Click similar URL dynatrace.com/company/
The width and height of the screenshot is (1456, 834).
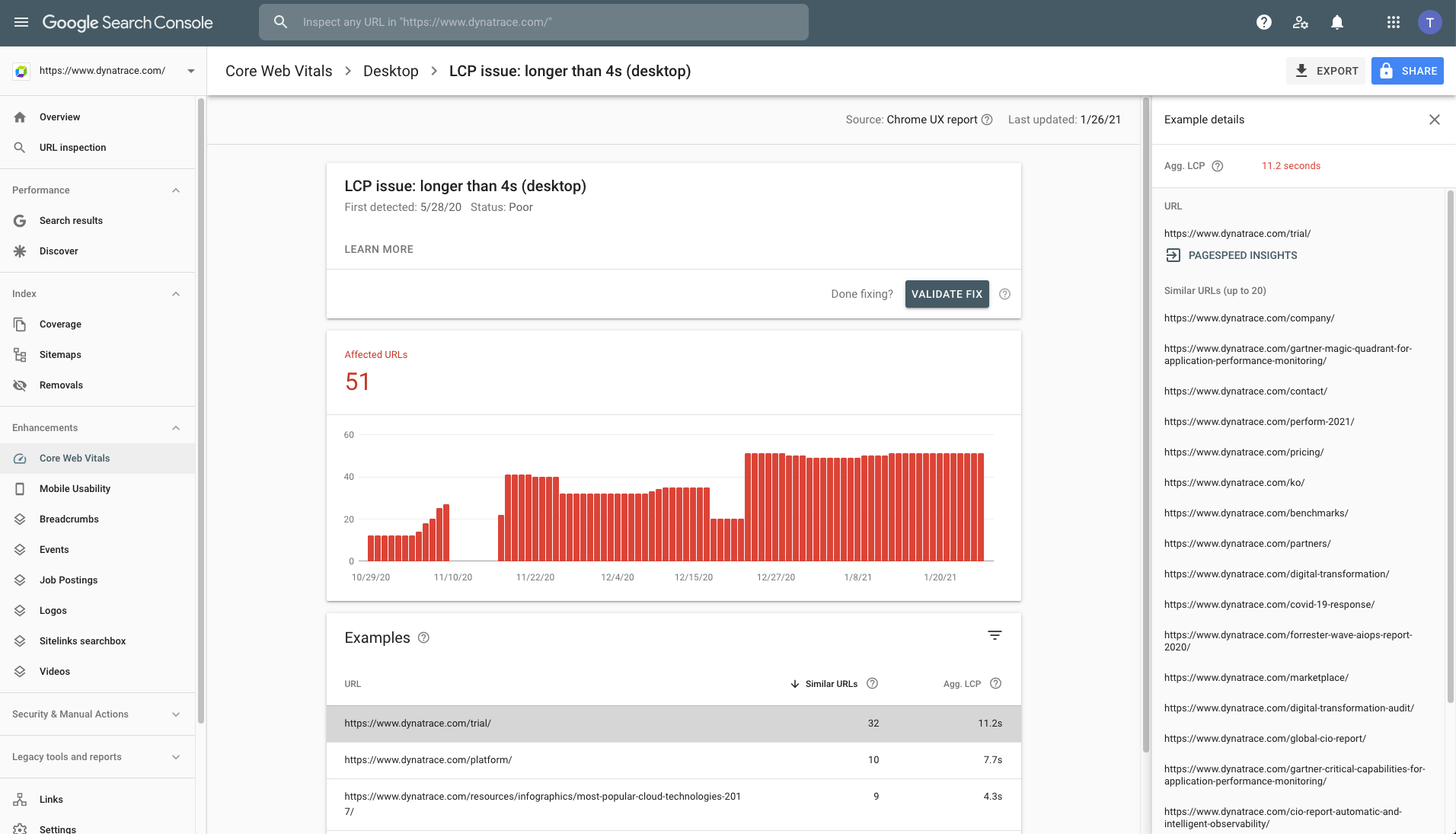tap(1249, 318)
